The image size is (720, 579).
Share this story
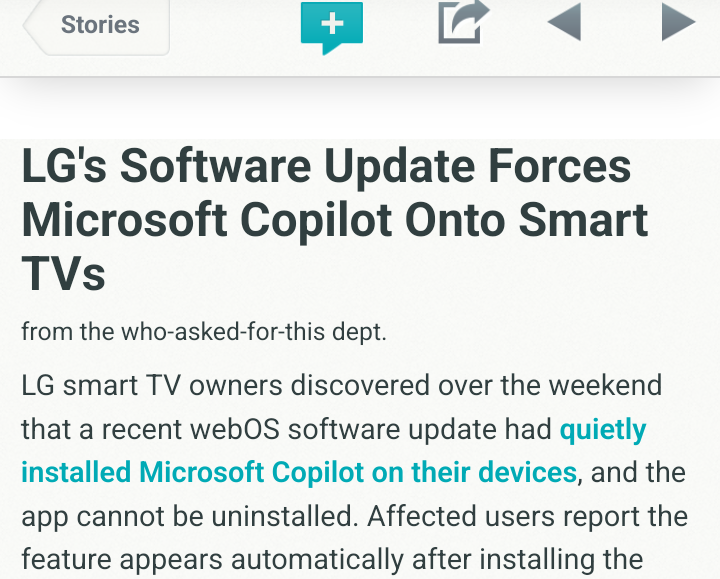point(463,23)
